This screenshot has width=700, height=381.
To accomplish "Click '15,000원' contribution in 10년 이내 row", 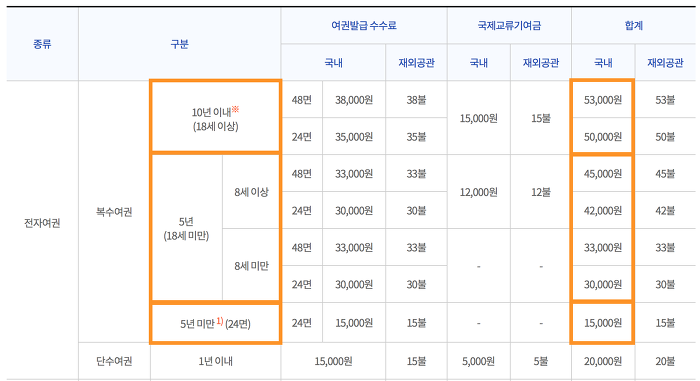I will pos(479,118).
